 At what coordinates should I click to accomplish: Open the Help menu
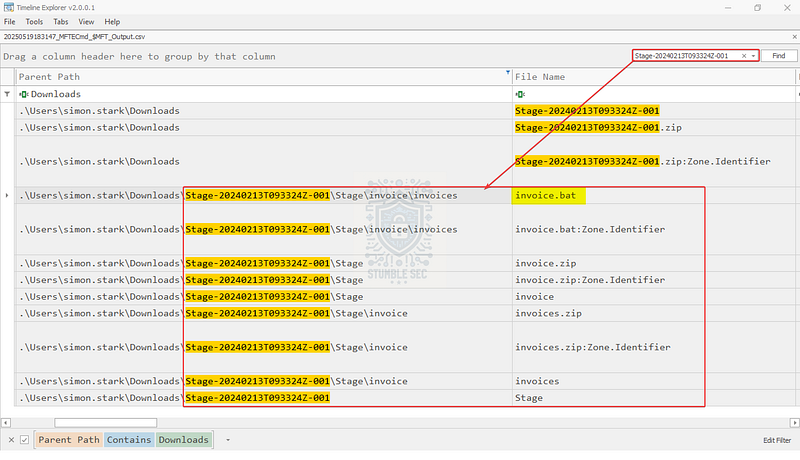click(112, 22)
